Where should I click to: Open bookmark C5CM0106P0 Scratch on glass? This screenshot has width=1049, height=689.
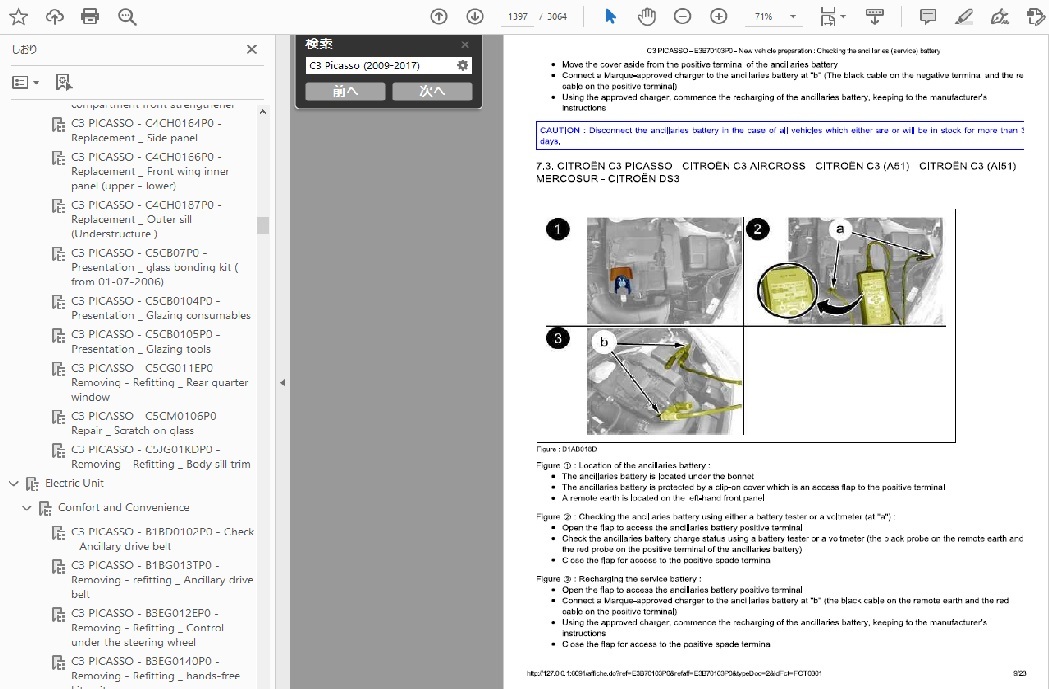[143, 423]
